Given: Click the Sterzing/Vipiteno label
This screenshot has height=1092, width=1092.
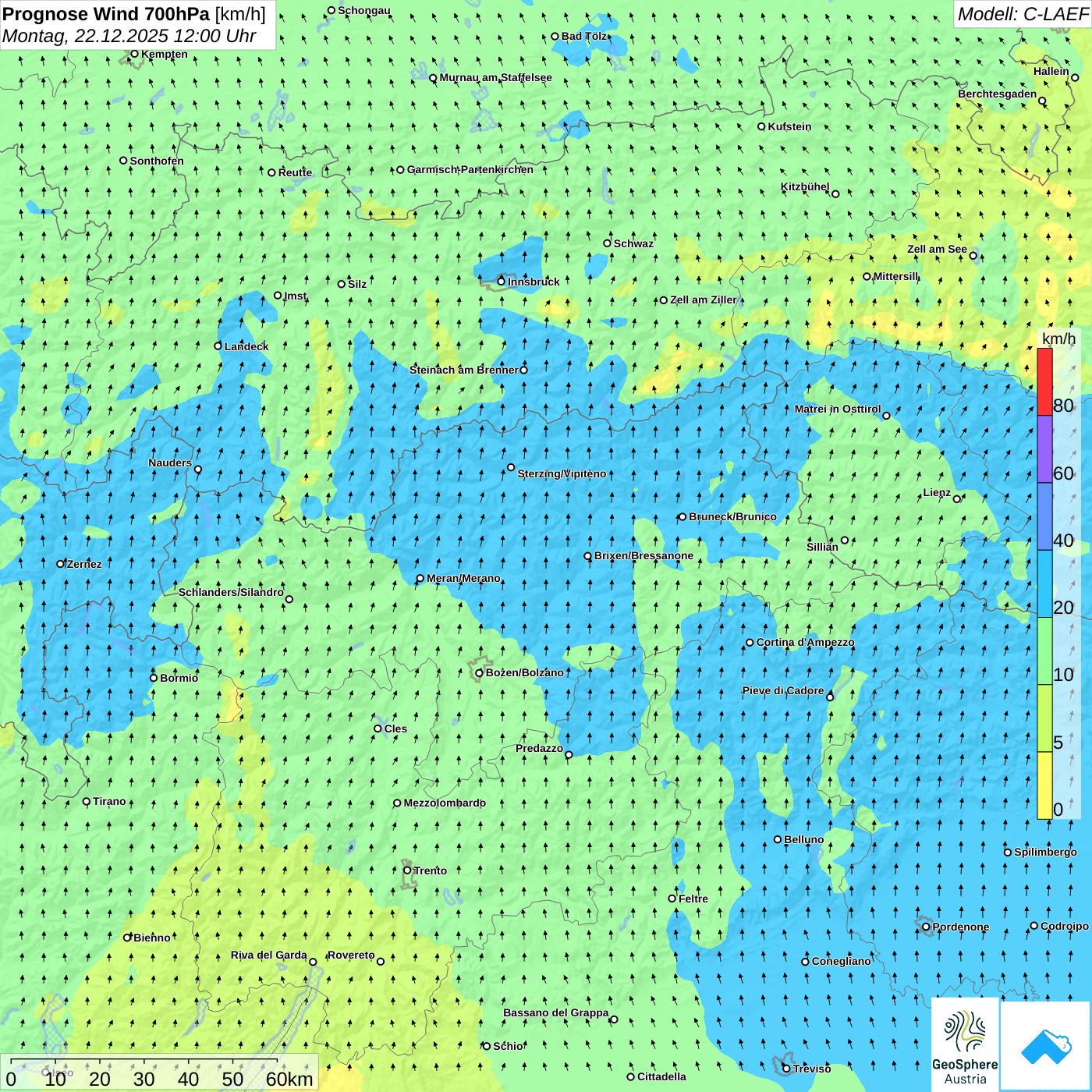Looking at the screenshot, I should pos(562,473).
